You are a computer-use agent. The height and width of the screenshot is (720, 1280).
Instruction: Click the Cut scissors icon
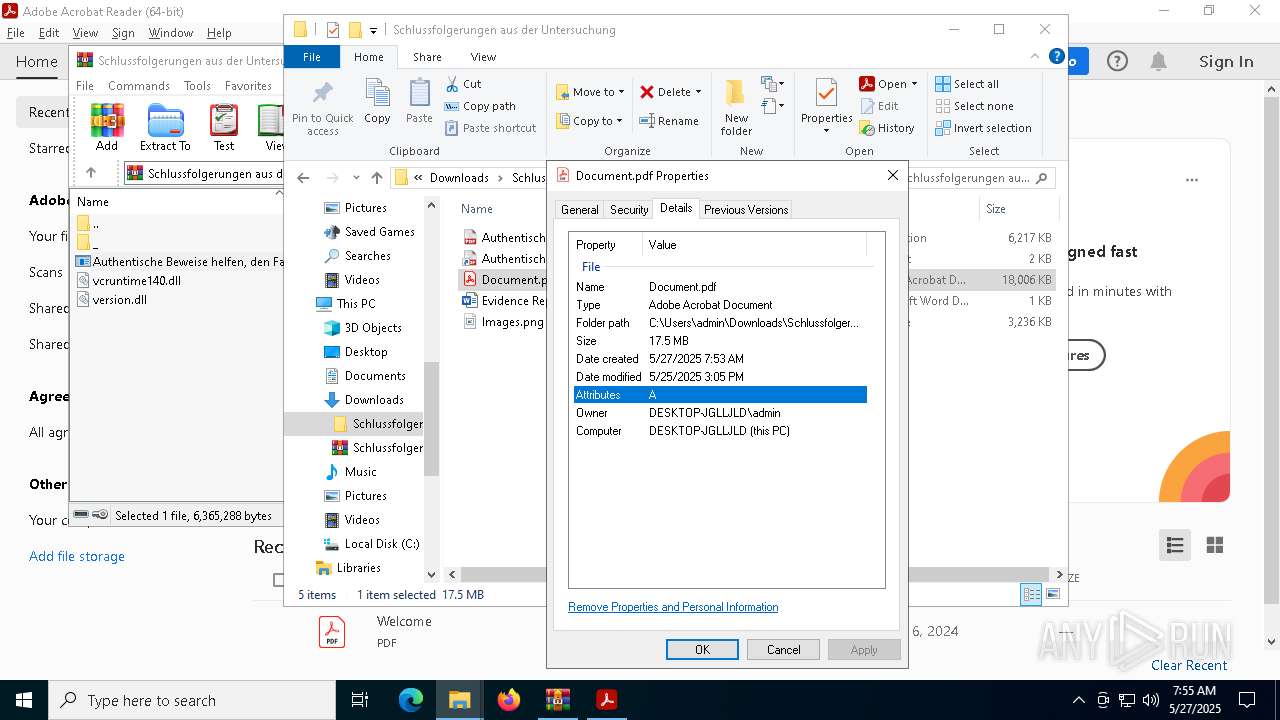452,84
